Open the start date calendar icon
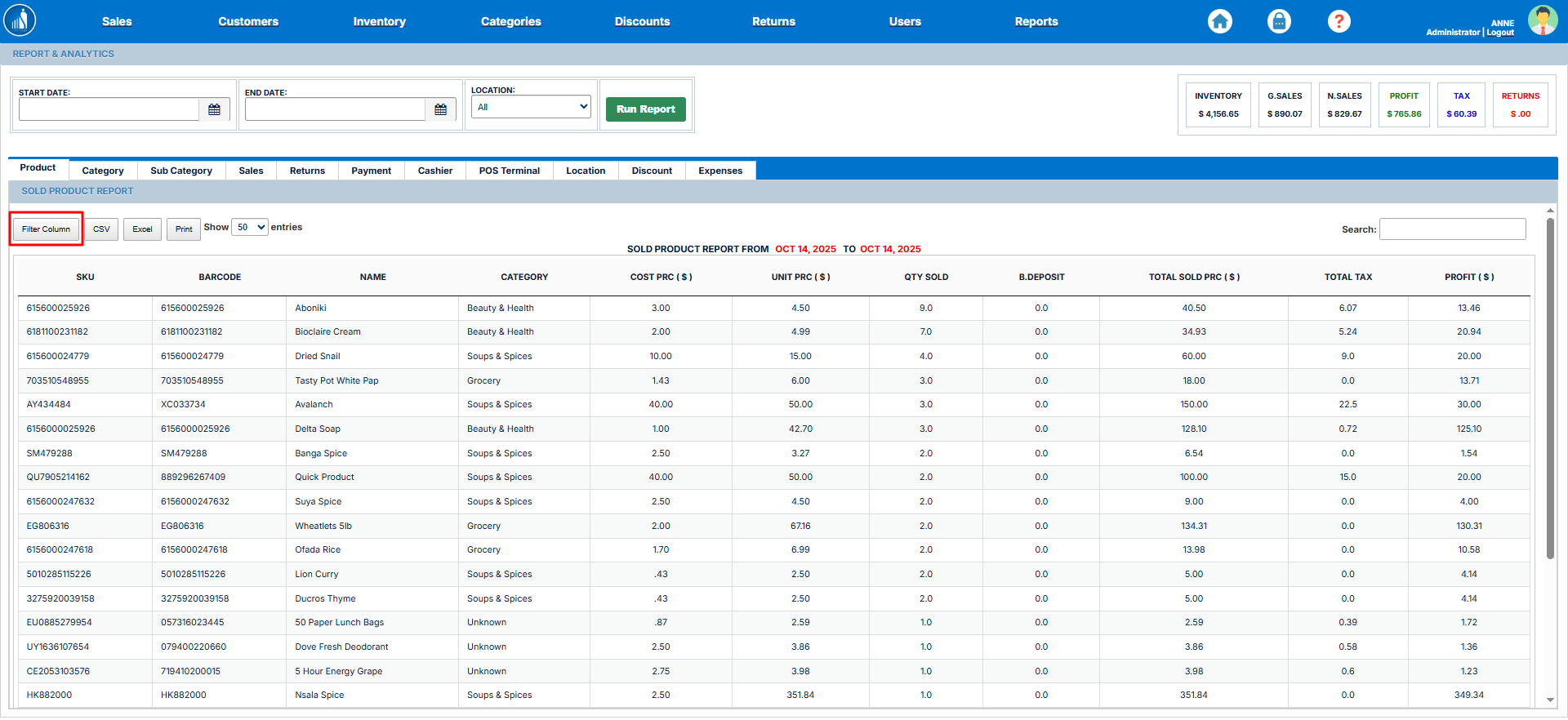The image size is (1568, 720). coord(214,109)
